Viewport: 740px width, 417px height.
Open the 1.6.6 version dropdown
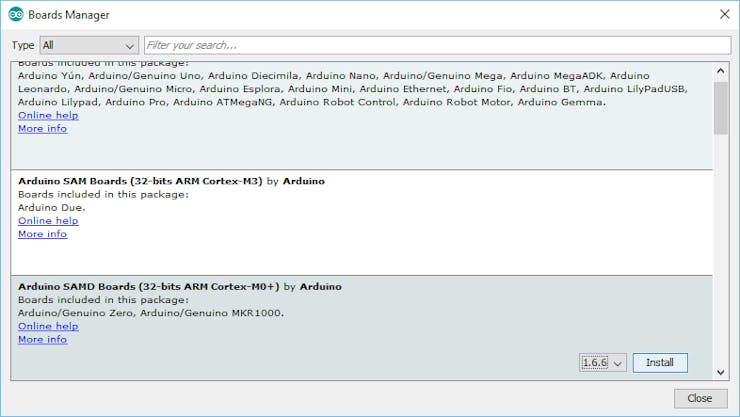603,363
